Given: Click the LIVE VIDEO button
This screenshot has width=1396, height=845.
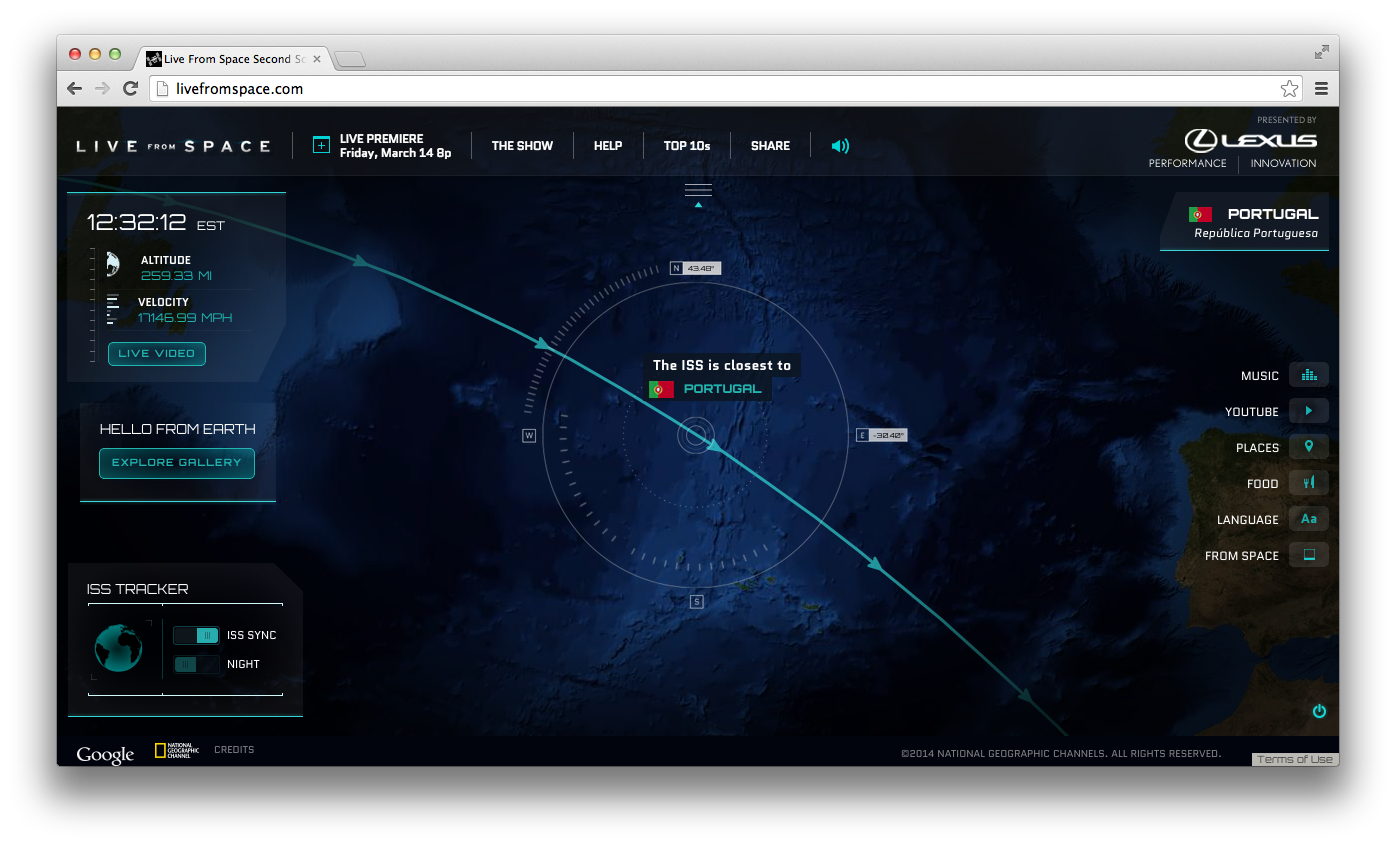Looking at the screenshot, I should pyautogui.click(x=157, y=353).
